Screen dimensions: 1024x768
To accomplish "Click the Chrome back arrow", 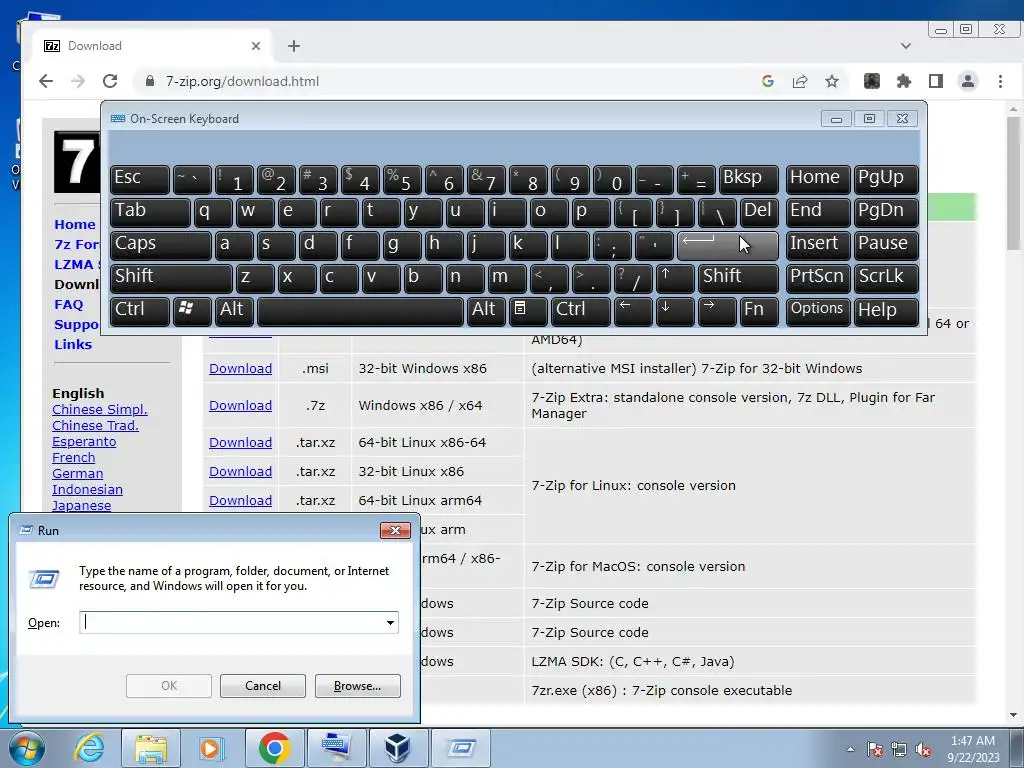I will pyautogui.click(x=46, y=81).
